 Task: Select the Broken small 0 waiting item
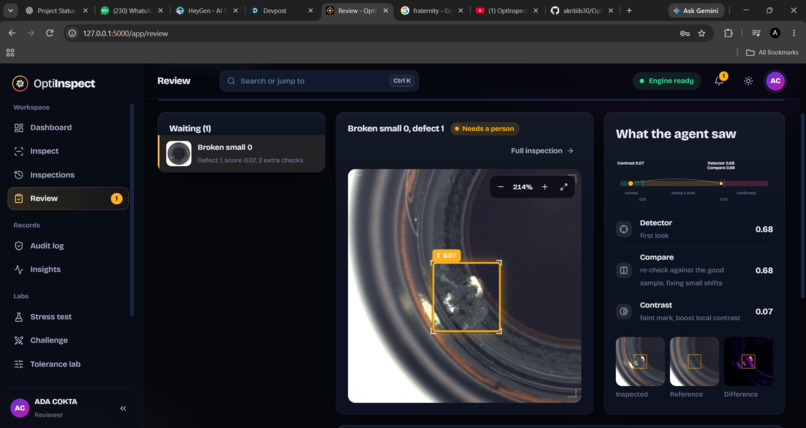click(x=242, y=154)
